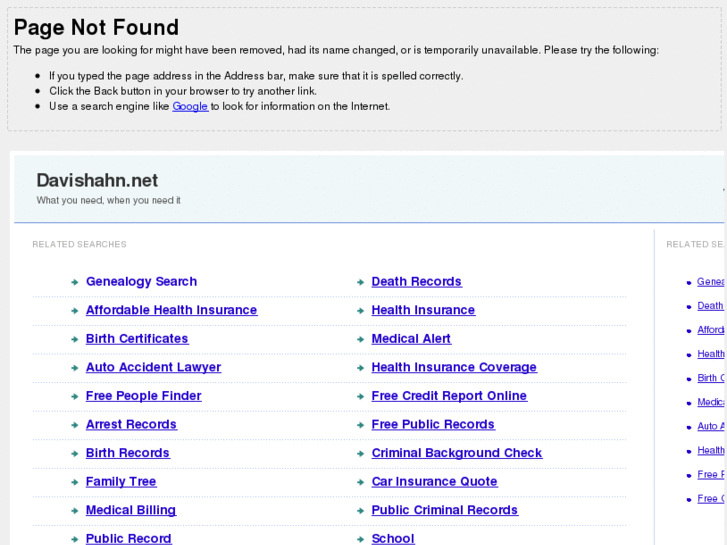Click the arrow bullet beside Car Insurance Quote
The height and width of the screenshot is (545, 727).
click(x=360, y=482)
